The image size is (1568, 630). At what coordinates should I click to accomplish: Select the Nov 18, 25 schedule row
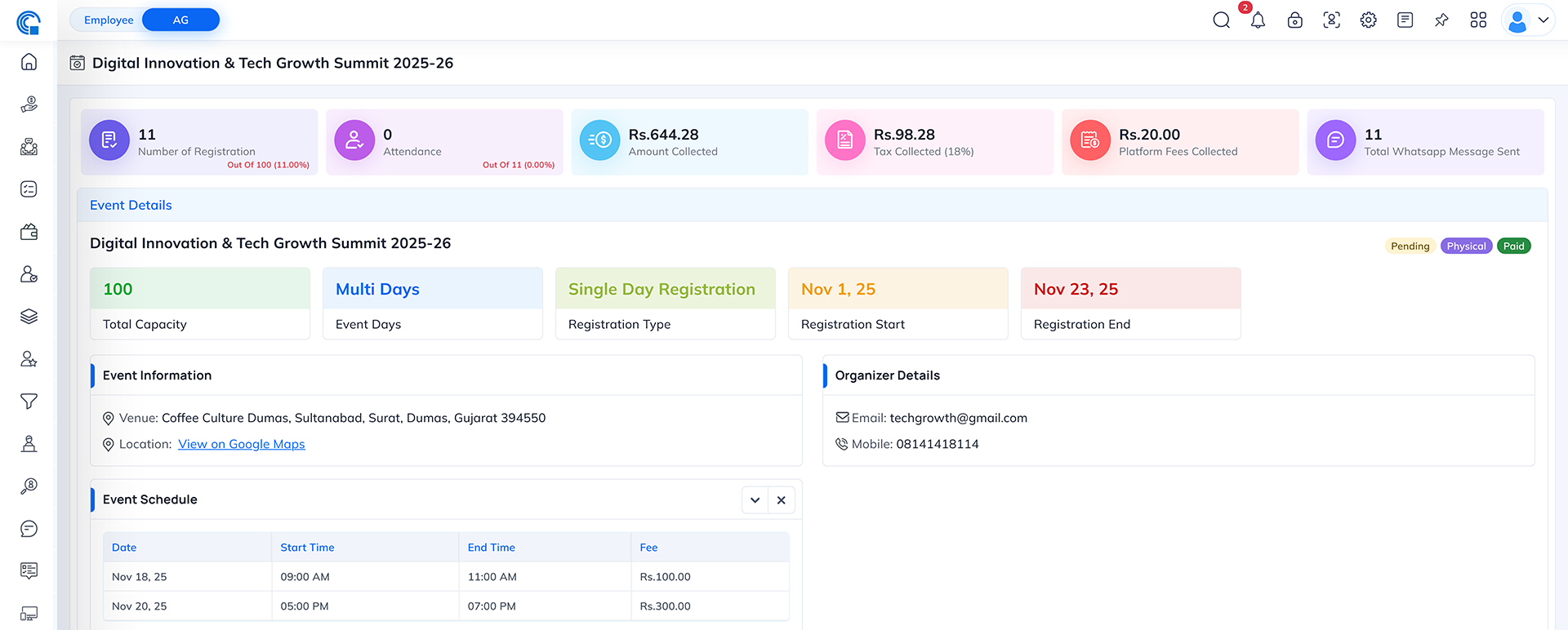tap(446, 577)
